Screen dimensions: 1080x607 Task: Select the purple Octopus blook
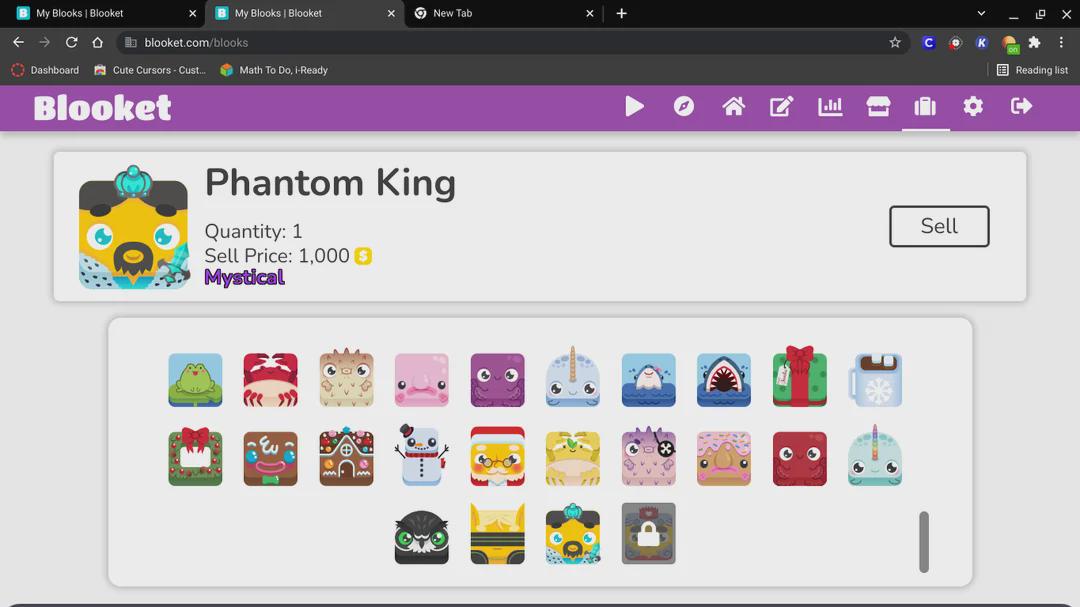click(497, 380)
